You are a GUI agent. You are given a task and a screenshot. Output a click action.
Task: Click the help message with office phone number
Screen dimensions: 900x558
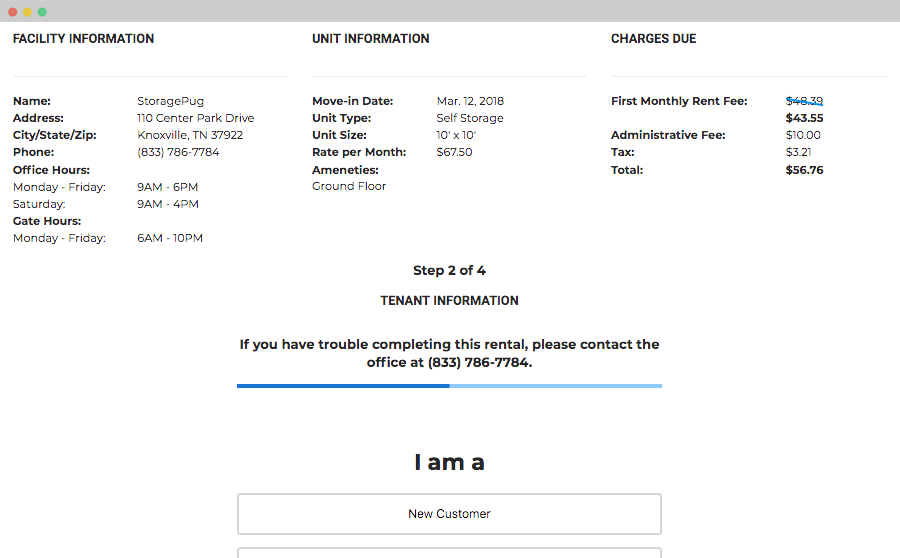pos(449,353)
